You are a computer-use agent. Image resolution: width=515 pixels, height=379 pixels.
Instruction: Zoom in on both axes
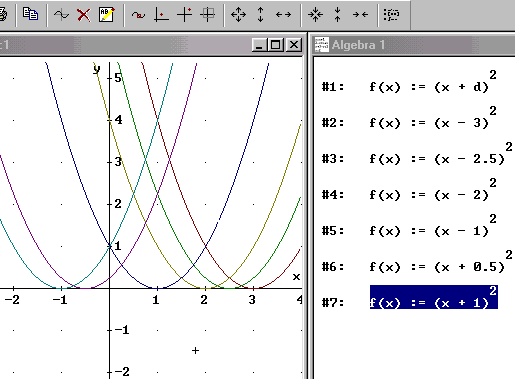click(x=315, y=15)
